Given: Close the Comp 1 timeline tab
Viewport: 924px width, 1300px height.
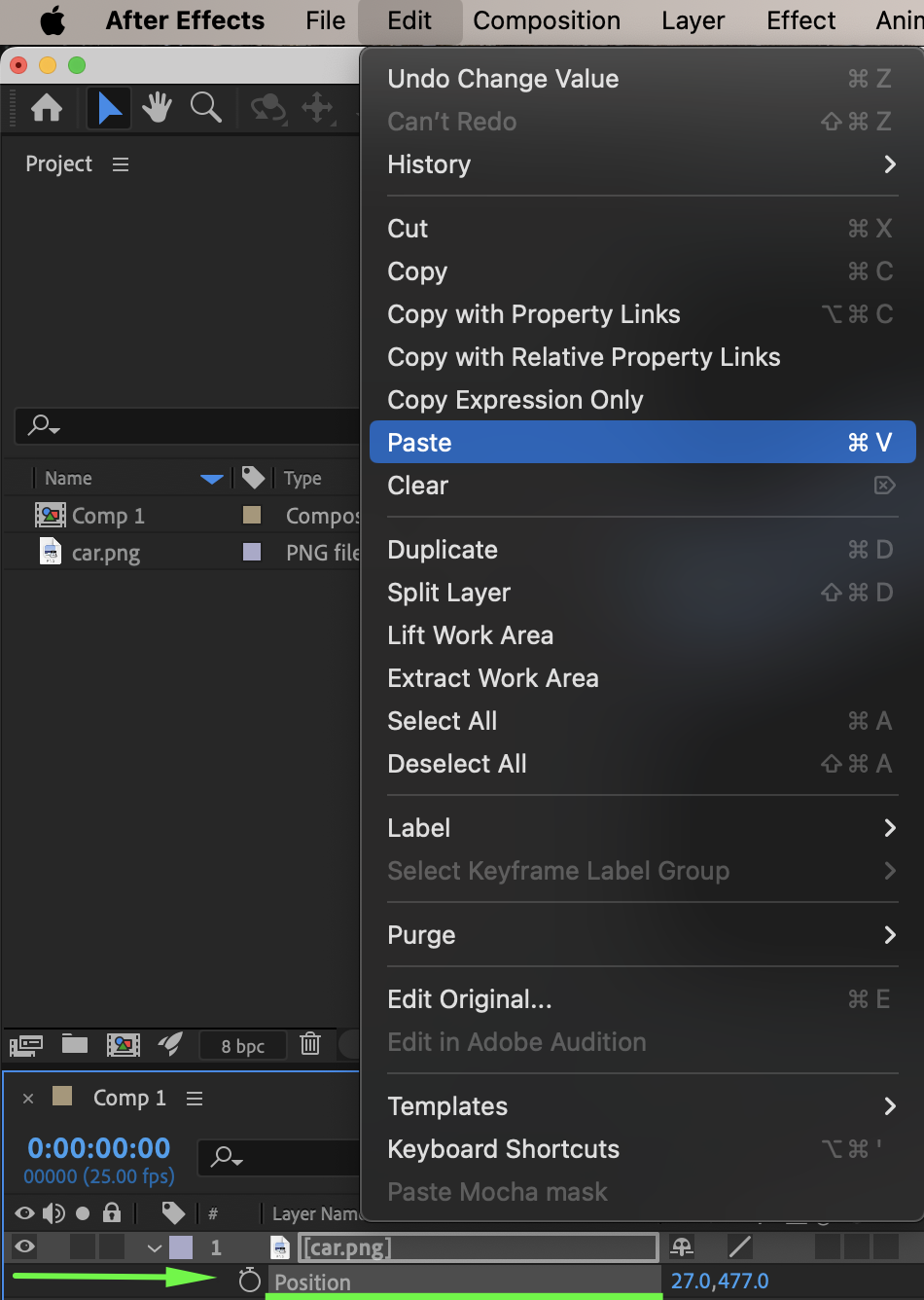Looking at the screenshot, I should click(28, 1098).
